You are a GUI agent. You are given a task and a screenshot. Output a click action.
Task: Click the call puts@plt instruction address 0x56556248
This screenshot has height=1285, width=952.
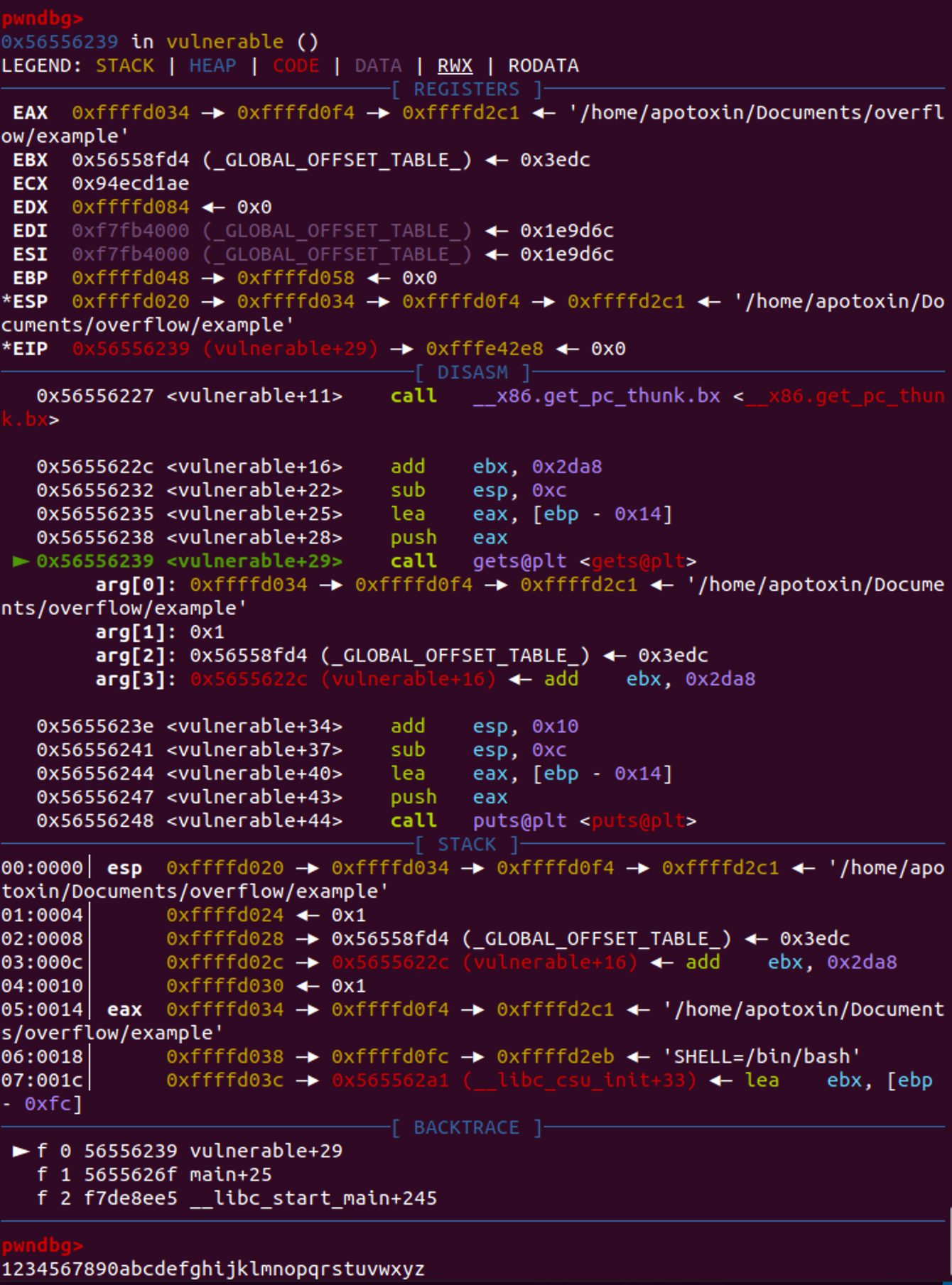pyautogui.click(x=95, y=820)
